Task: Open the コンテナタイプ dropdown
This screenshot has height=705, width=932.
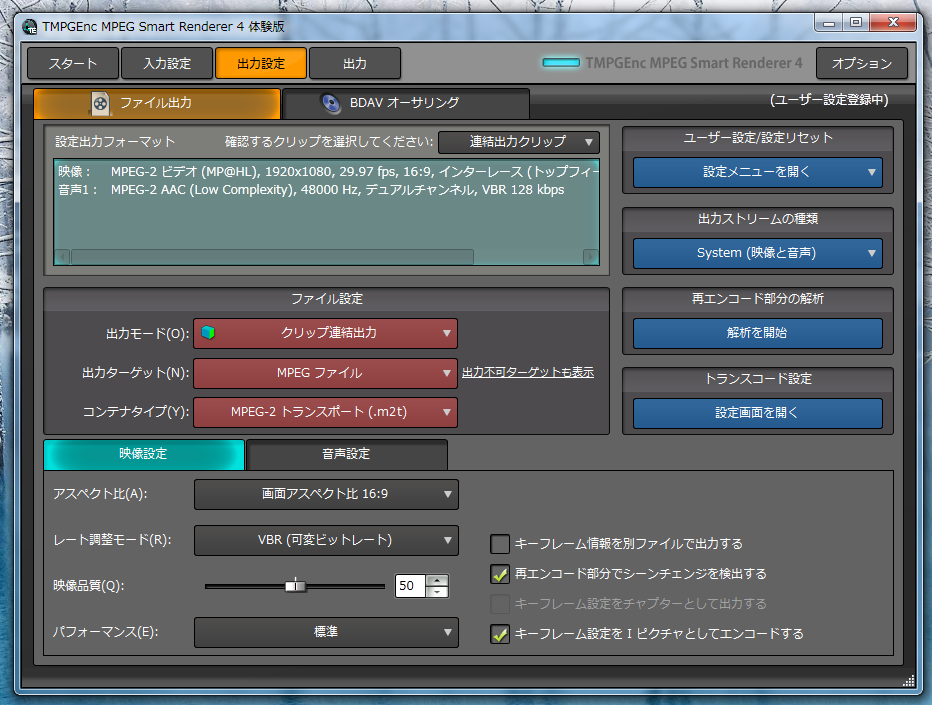Action: coord(325,412)
